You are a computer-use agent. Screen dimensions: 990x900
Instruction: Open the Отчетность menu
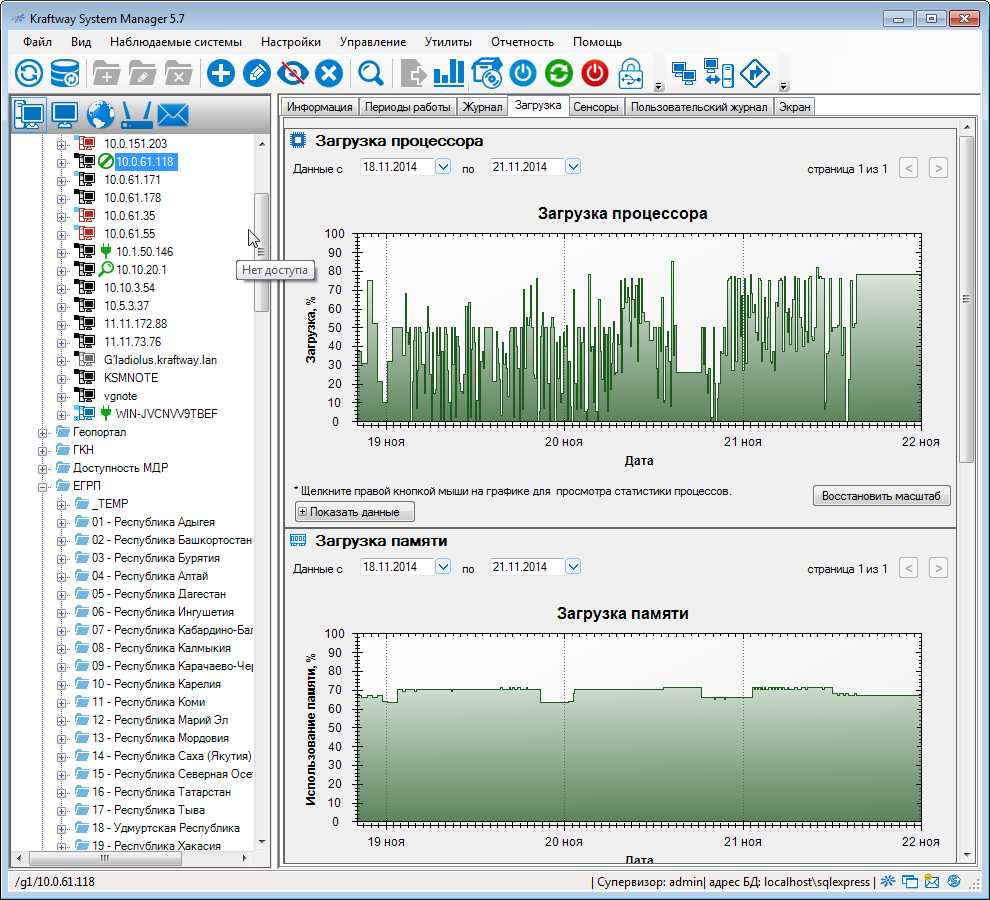pyautogui.click(x=522, y=42)
